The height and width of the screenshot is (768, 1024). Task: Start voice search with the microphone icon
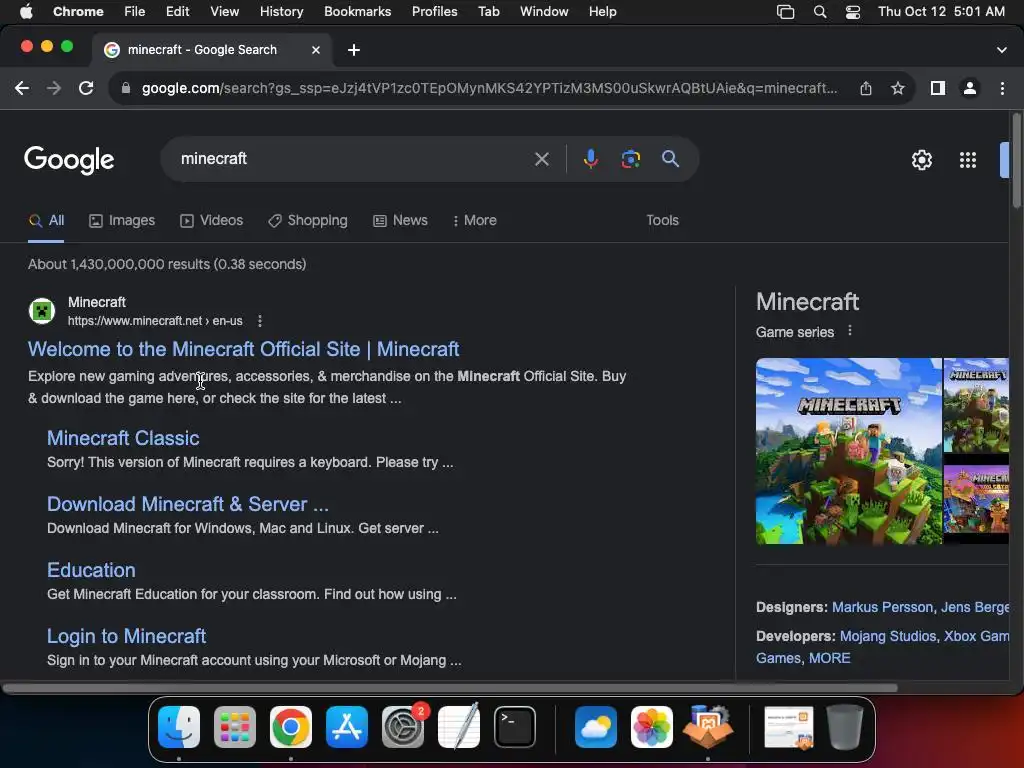point(590,159)
